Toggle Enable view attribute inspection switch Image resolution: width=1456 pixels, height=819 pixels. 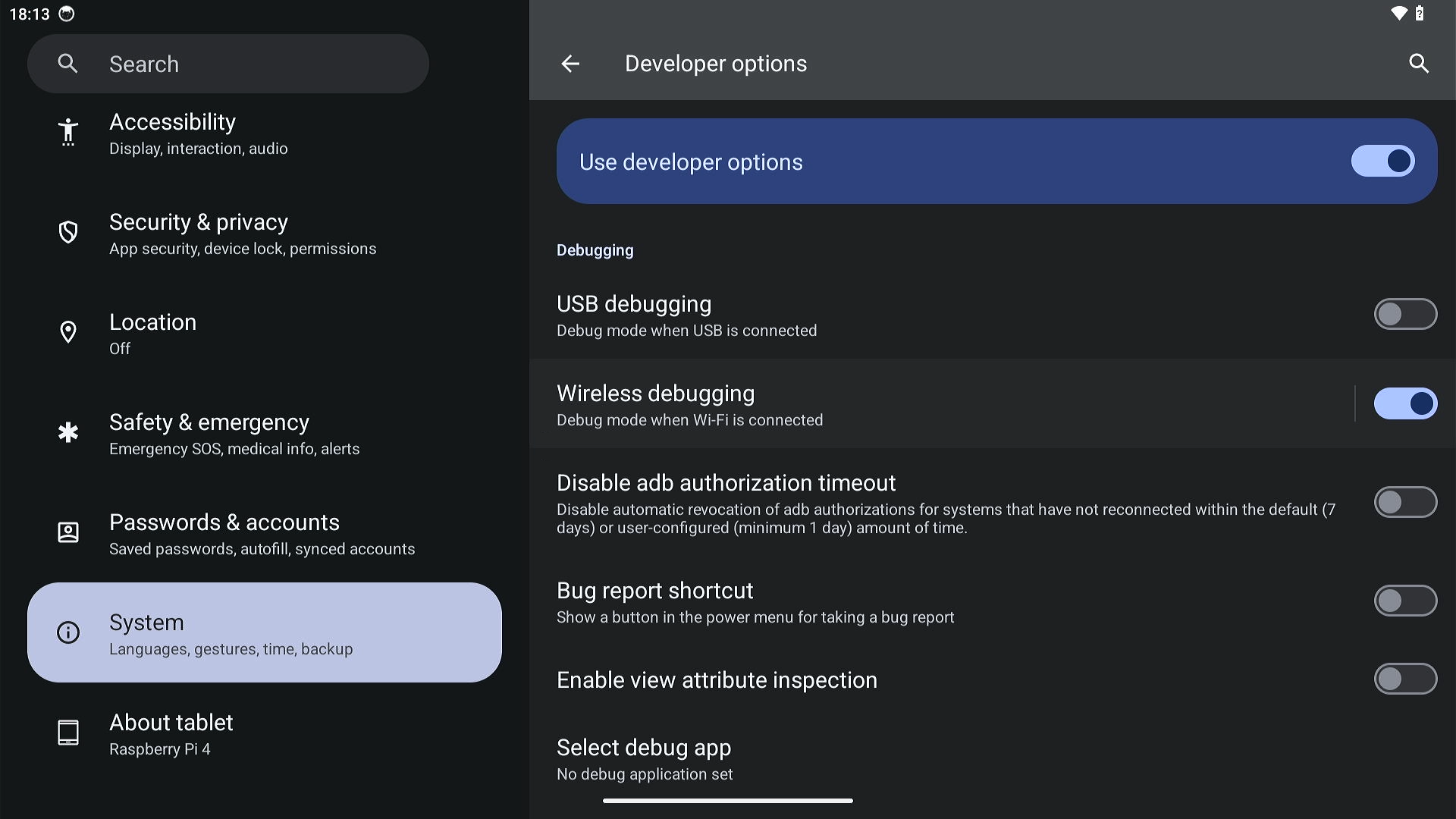1405,679
